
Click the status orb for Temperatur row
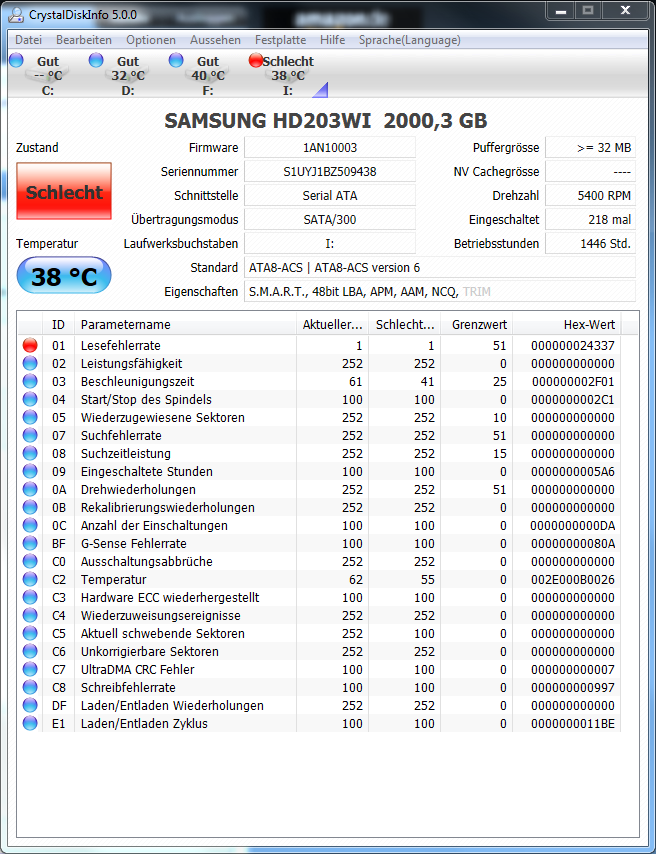pyautogui.click(x=30, y=579)
